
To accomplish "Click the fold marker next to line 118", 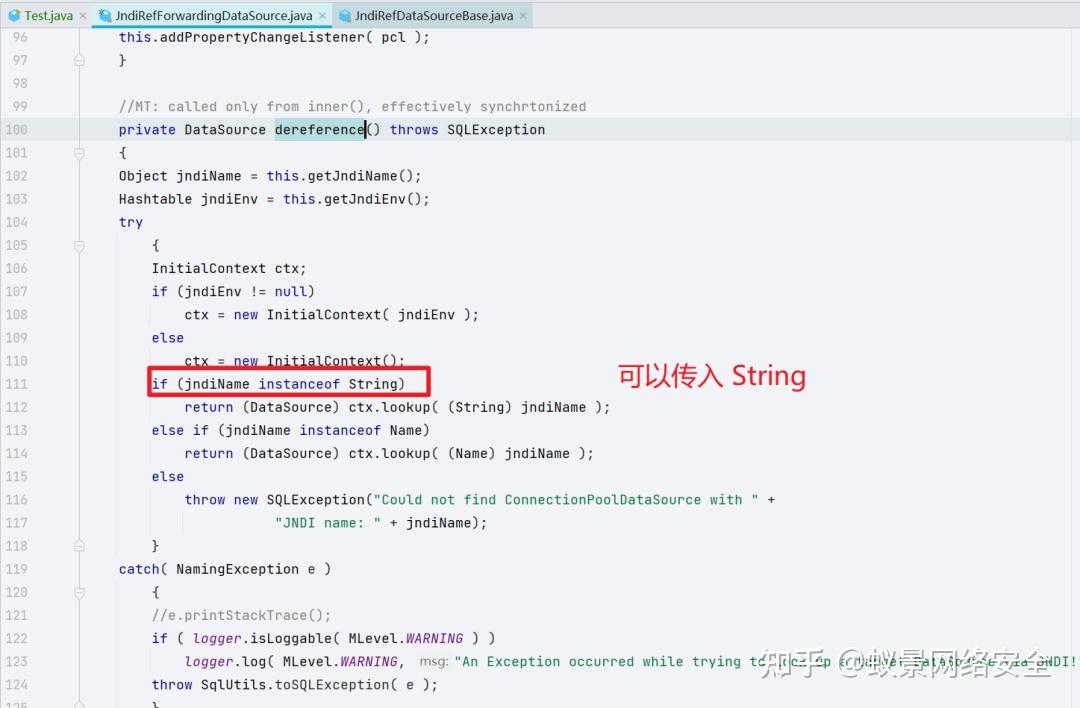I will pos(79,546).
